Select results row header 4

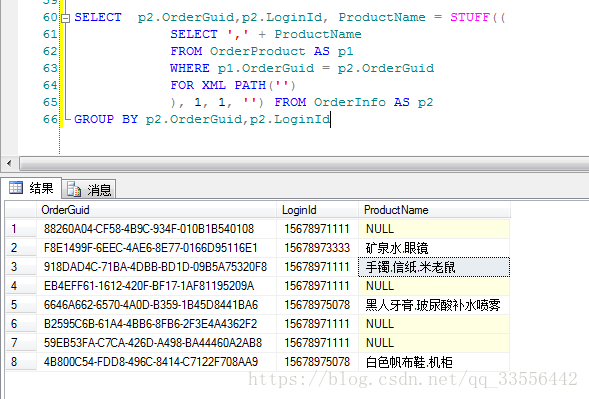[x=21, y=286]
